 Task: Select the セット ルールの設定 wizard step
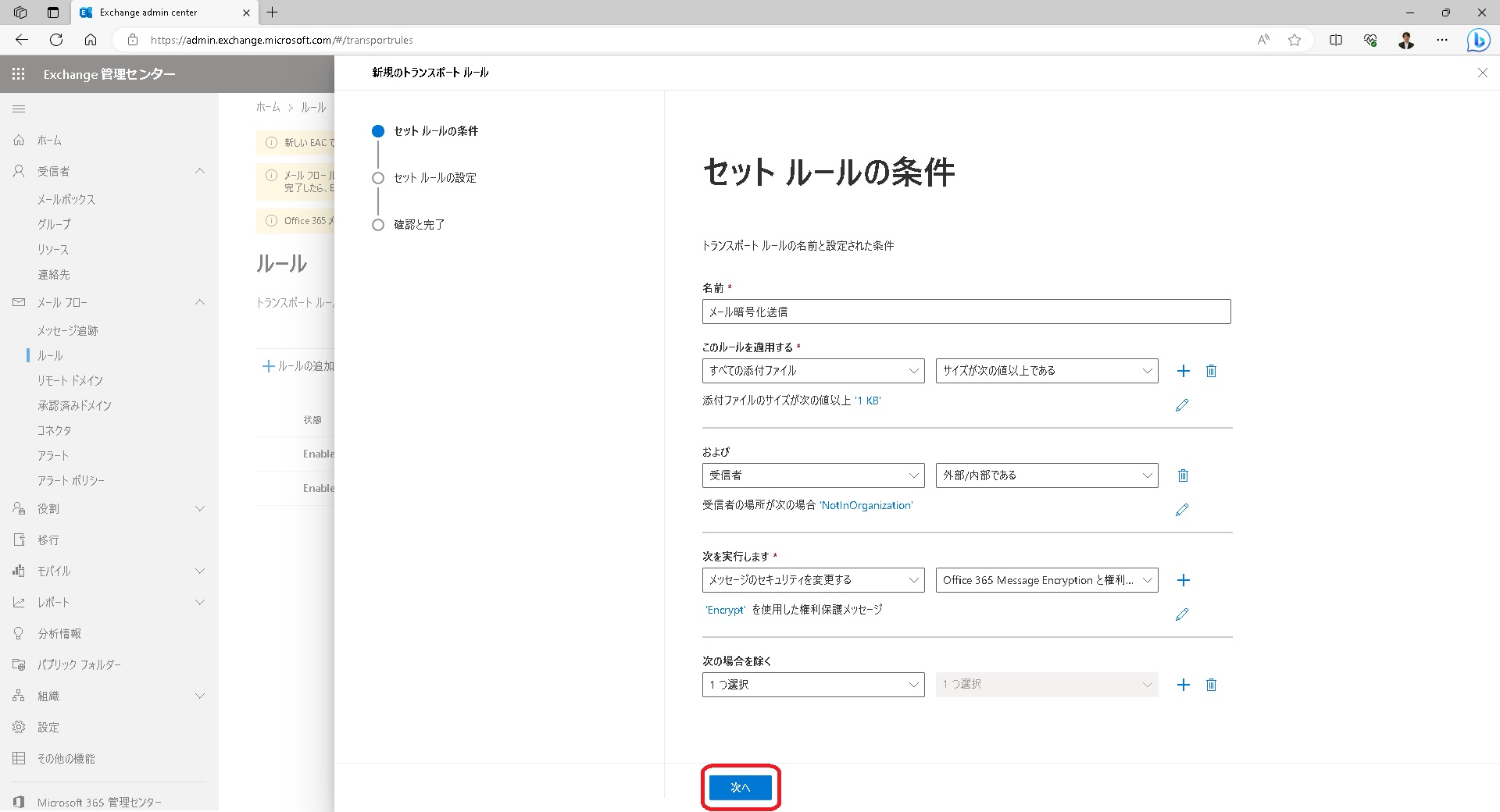click(435, 177)
